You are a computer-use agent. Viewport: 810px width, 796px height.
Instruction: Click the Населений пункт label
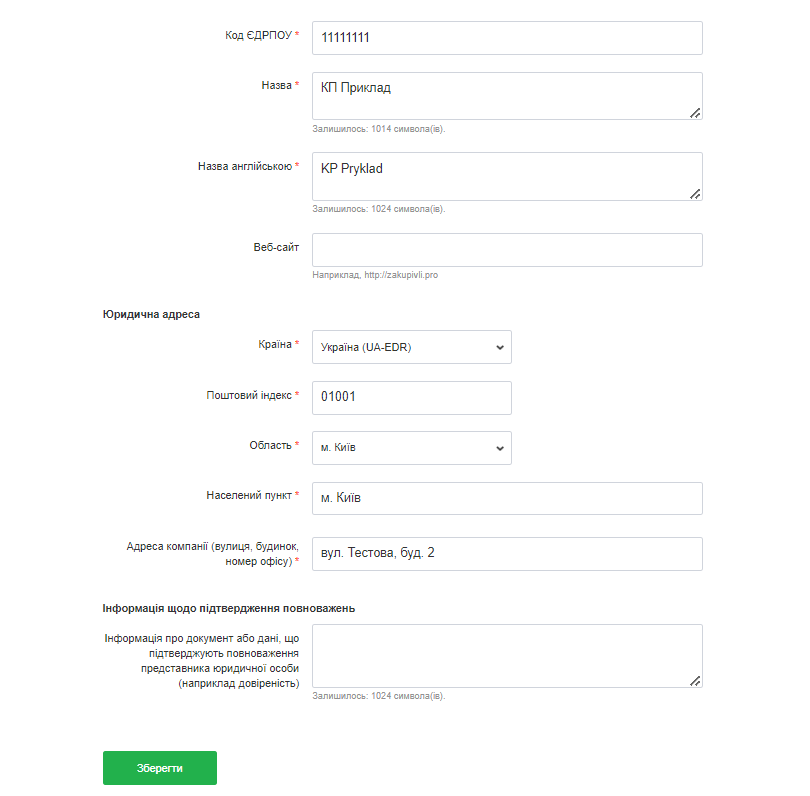click(x=250, y=495)
